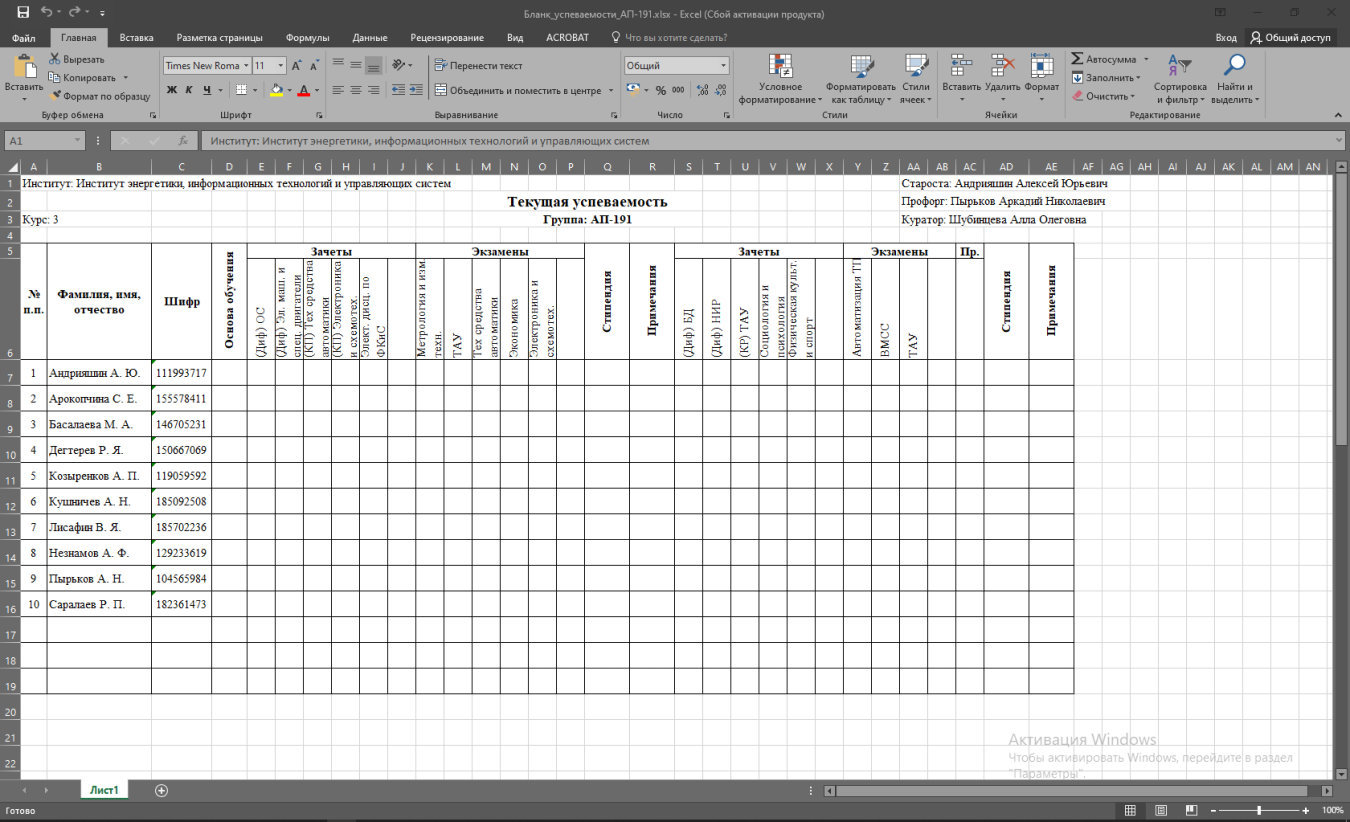Apply red font color A

click(x=302, y=90)
